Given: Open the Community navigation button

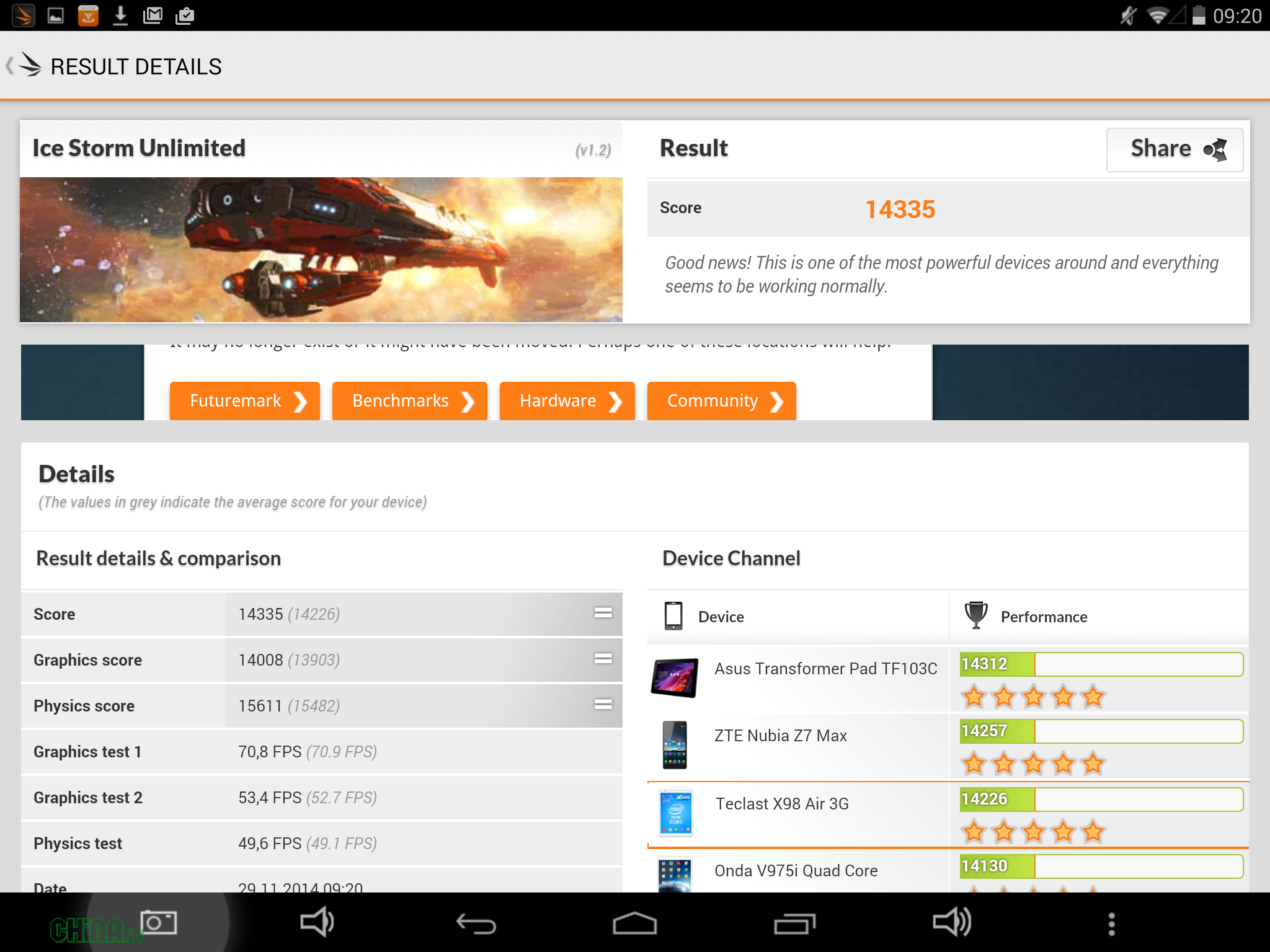Looking at the screenshot, I should point(721,401).
